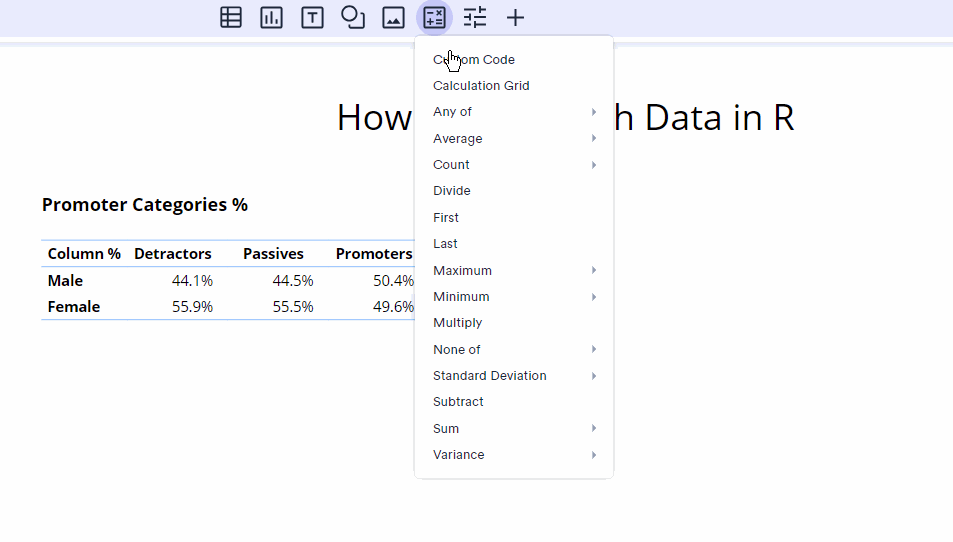953x542 pixels.
Task: Select Calculation Grid menu entry
Action: pos(481,86)
